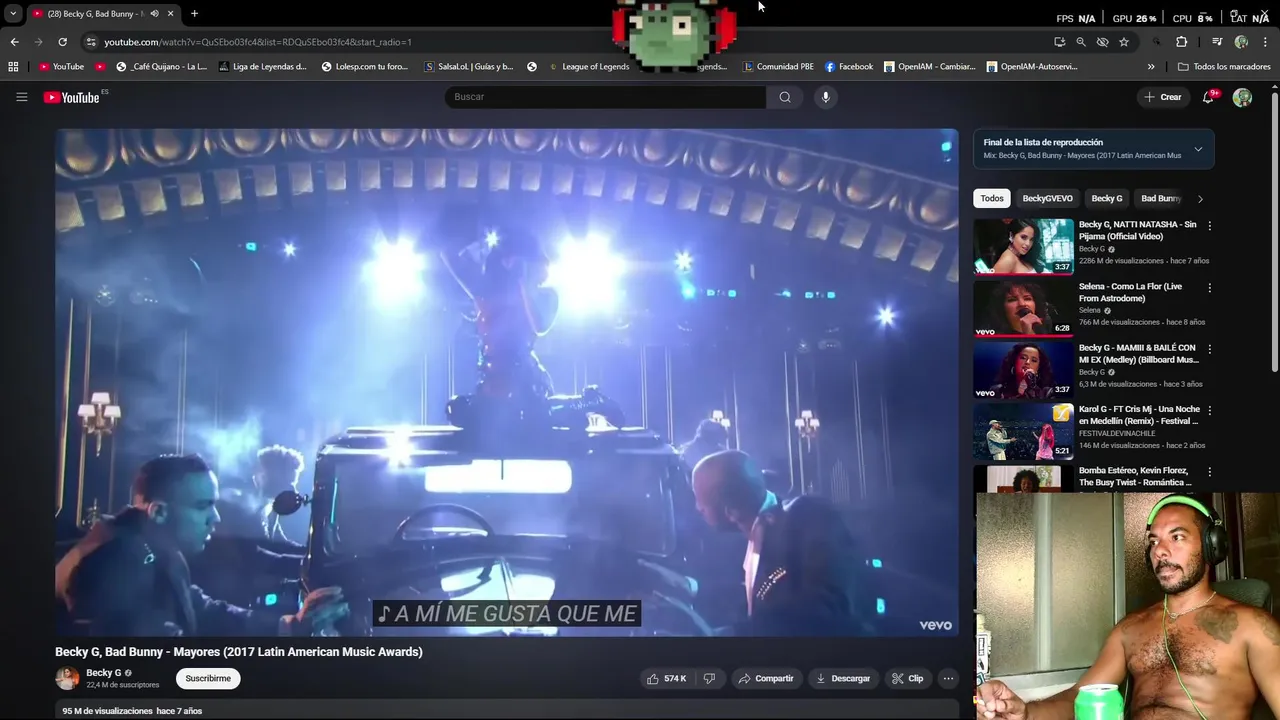Image resolution: width=1280 pixels, height=720 pixels.
Task: Click the video player to pause
Action: [x=507, y=382]
